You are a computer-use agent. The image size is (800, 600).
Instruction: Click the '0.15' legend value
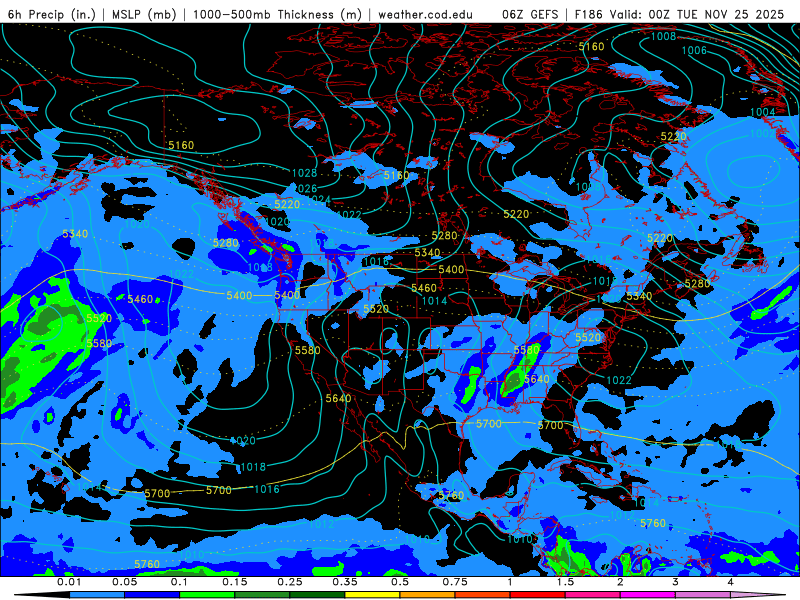235,582
